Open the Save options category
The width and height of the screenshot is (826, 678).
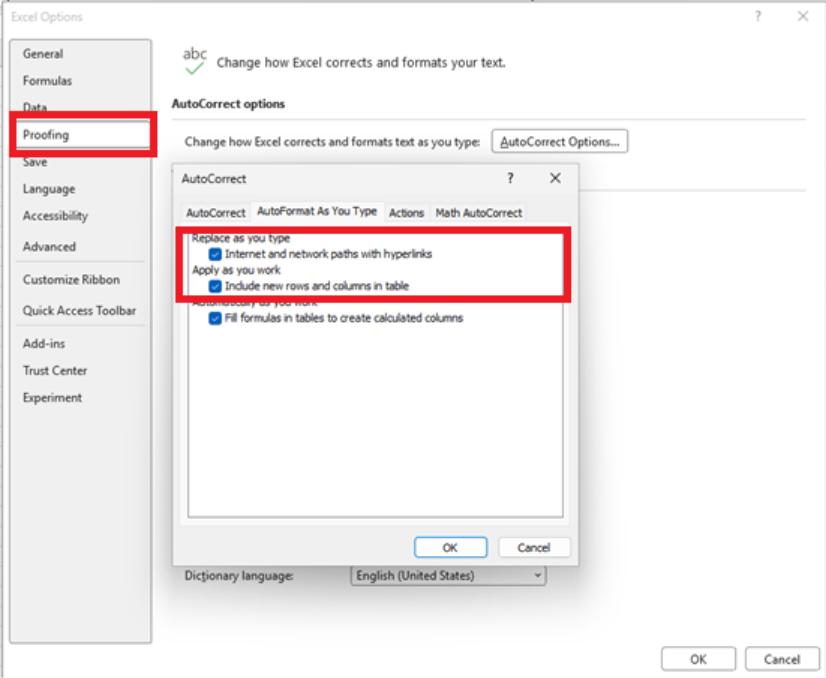(35, 162)
